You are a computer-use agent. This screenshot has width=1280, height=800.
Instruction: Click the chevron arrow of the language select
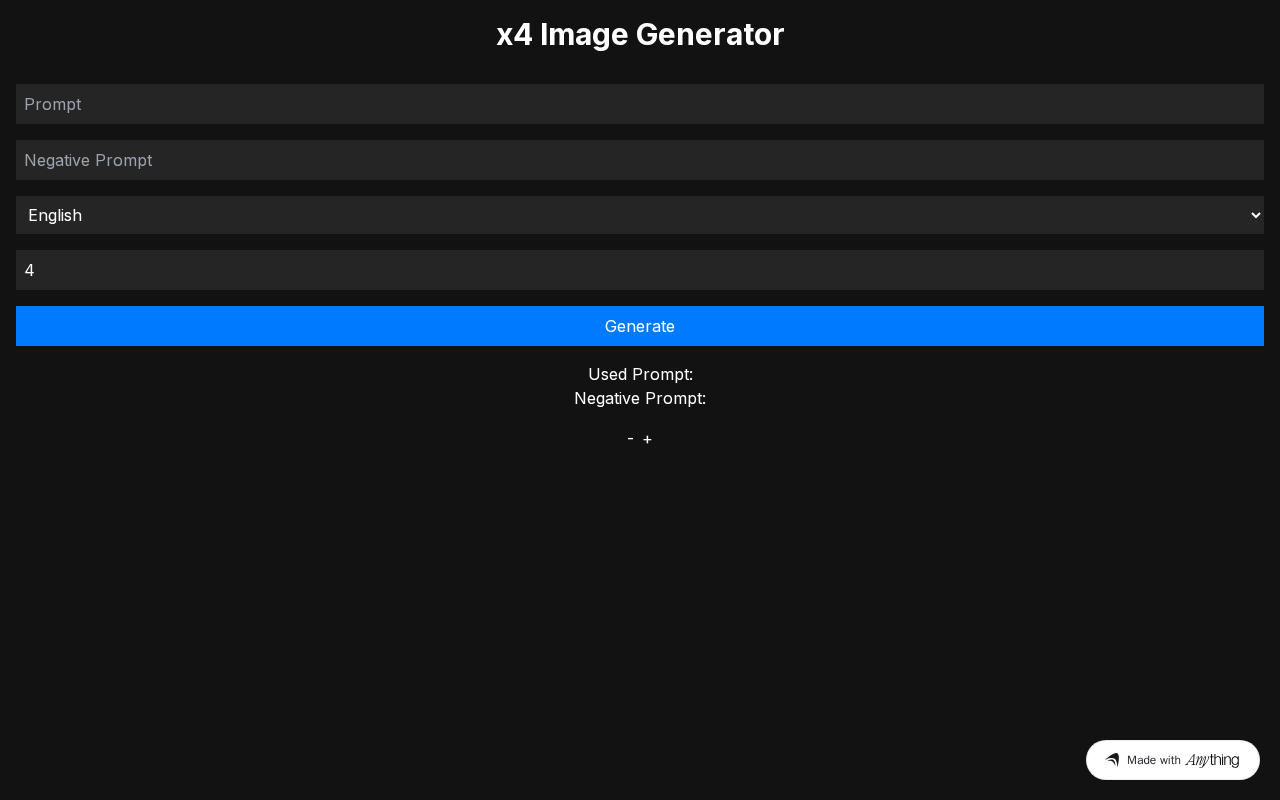[x=1256, y=215]
